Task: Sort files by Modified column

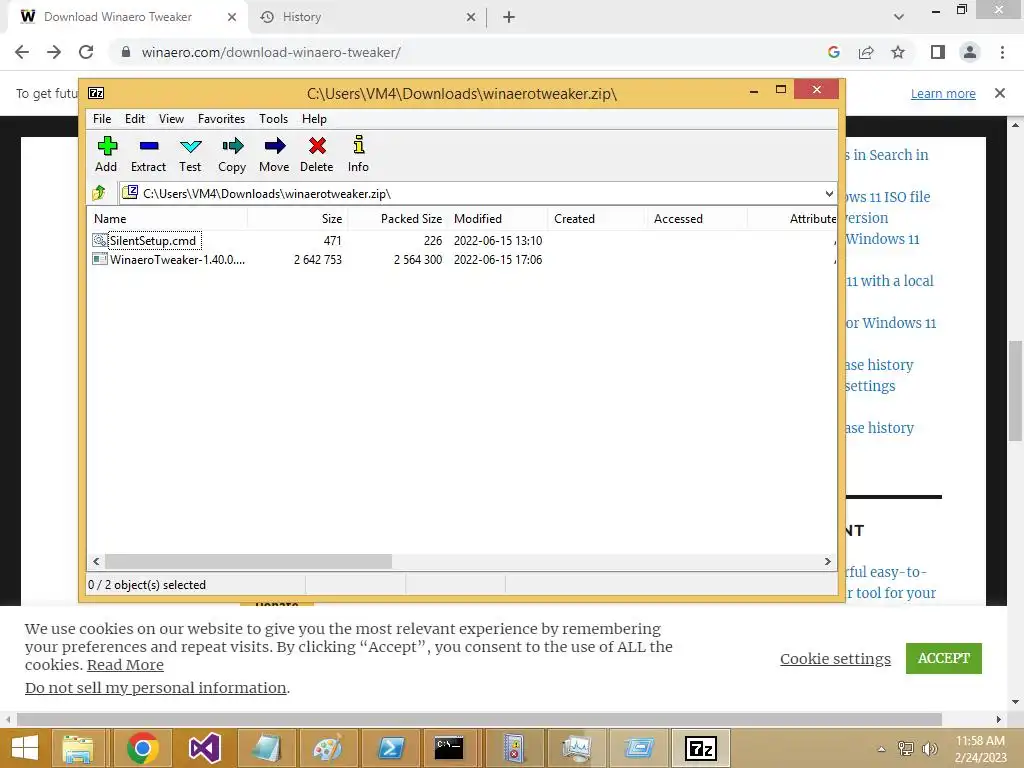Action: [x=498, y=219]
